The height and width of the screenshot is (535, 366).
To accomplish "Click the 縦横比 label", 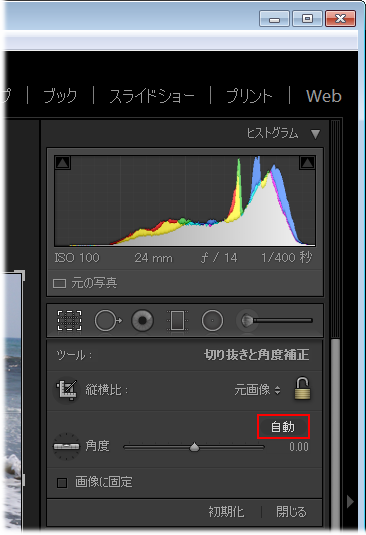I will (106, 390).
